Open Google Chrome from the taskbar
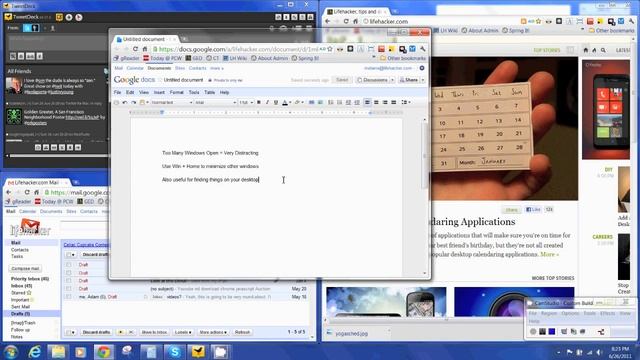 click(104, 351)
